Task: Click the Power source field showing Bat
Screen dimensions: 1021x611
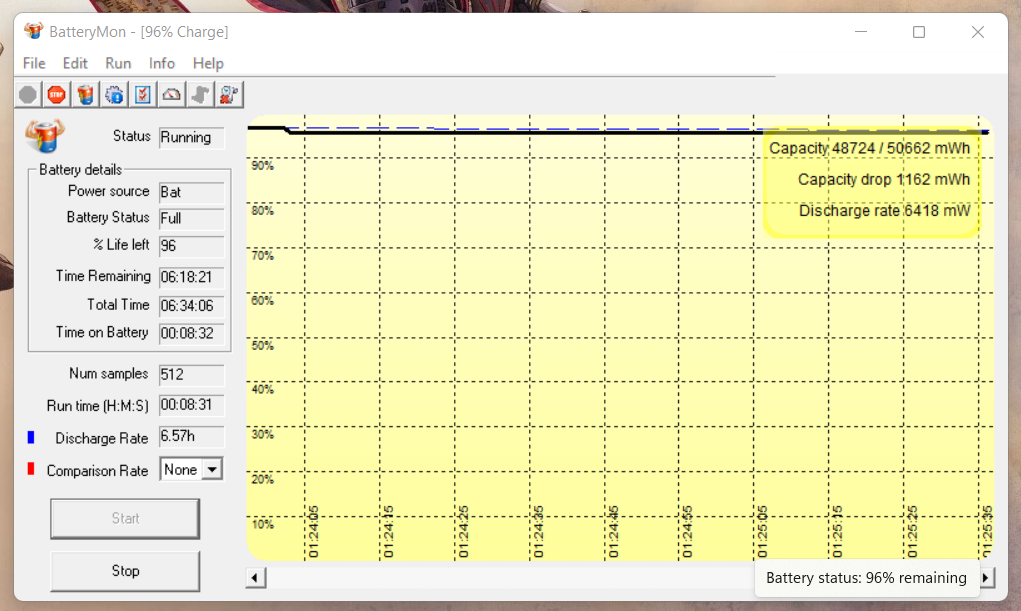Action: [191, 192]
